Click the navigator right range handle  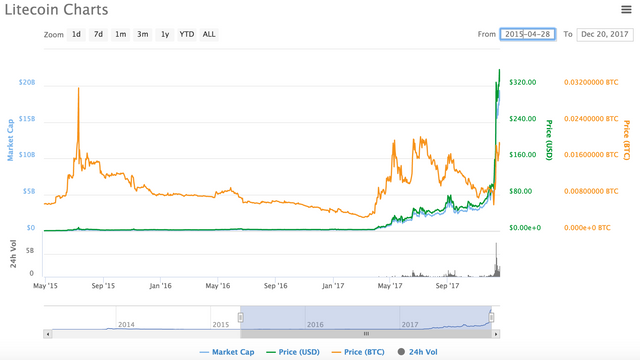click(491, 317)
